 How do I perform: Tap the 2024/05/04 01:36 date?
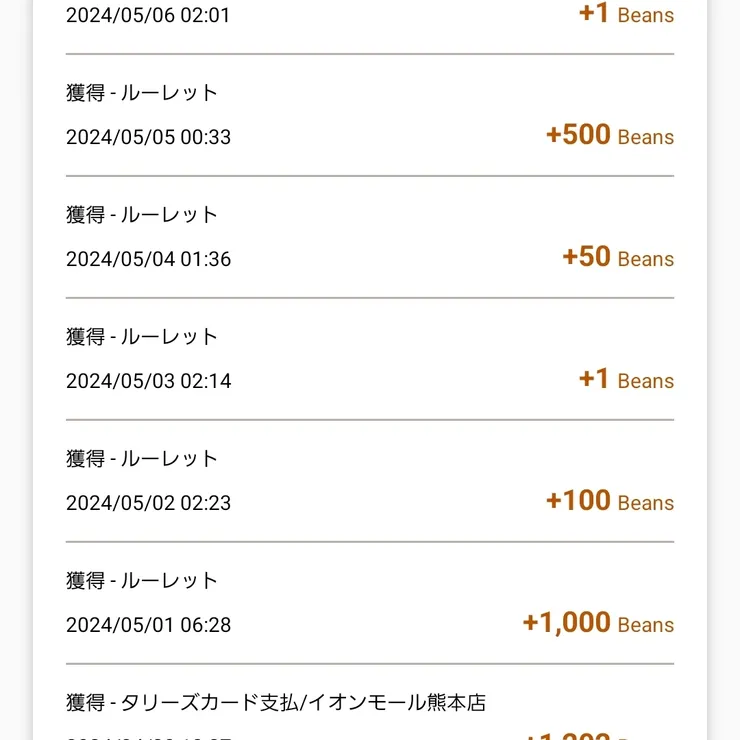point(148,259)
